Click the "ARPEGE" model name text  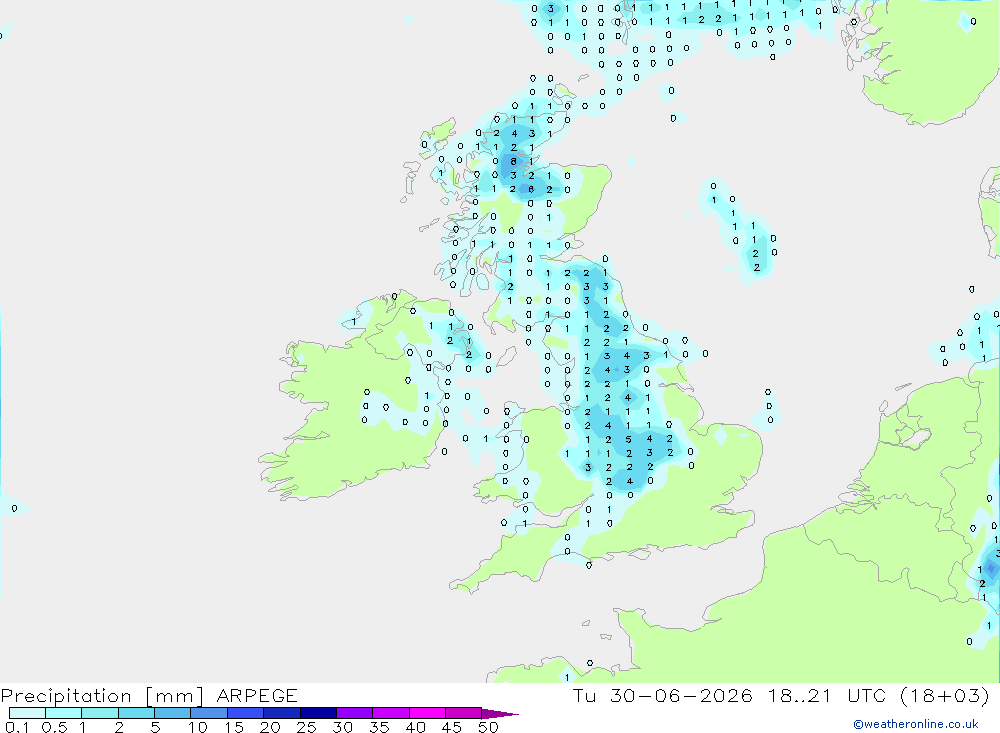(257, 695)
